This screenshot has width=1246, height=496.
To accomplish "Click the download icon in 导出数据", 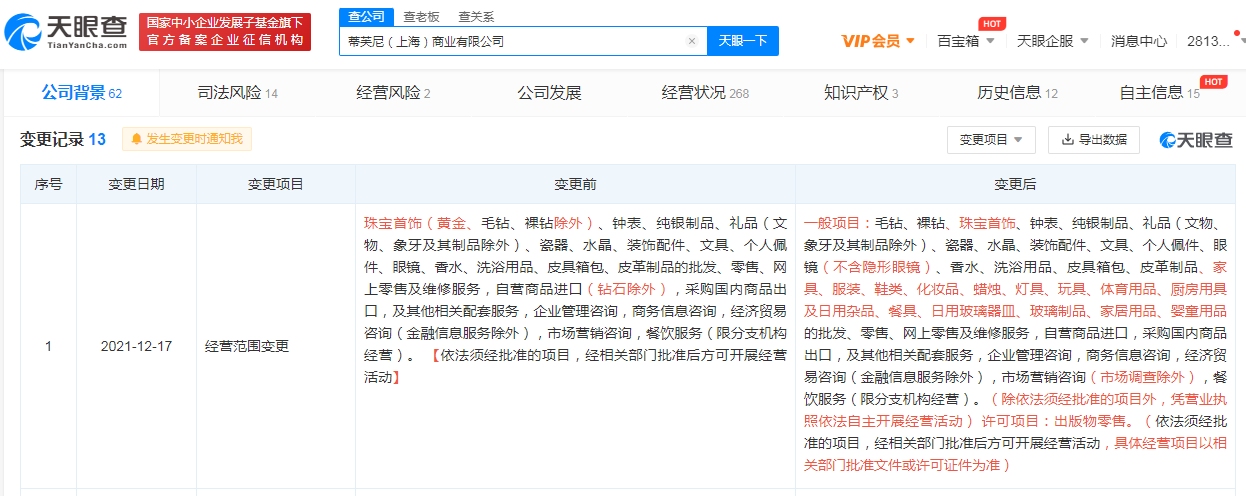I will point(1067,139).
